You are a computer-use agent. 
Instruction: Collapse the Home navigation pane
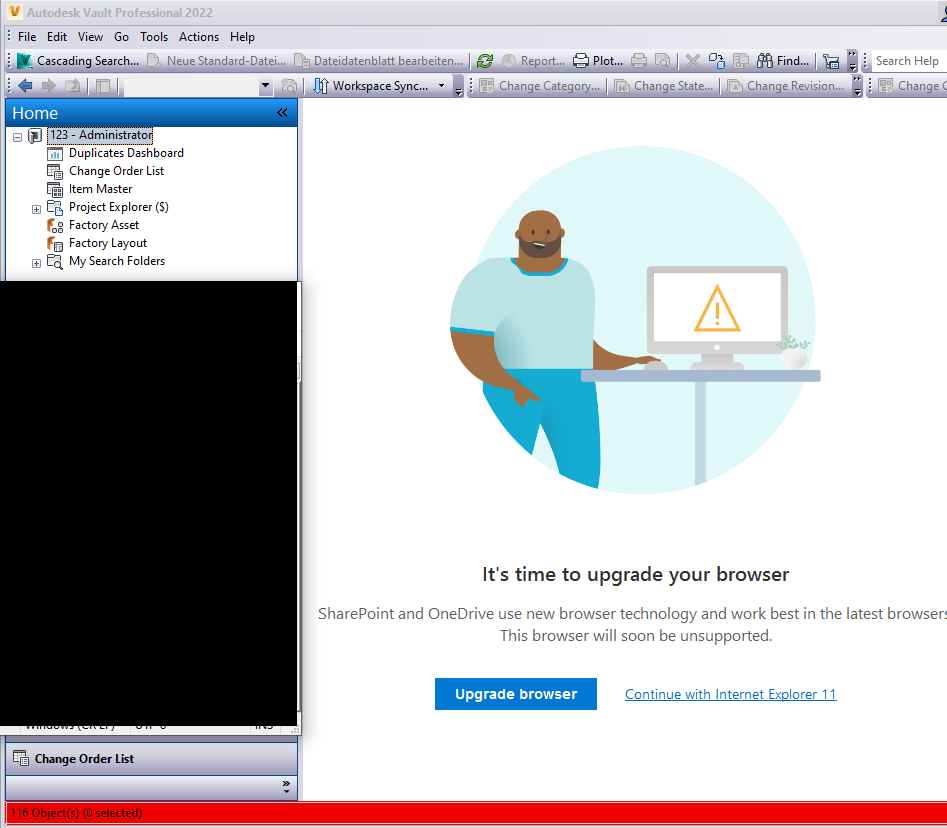[282, 113]
